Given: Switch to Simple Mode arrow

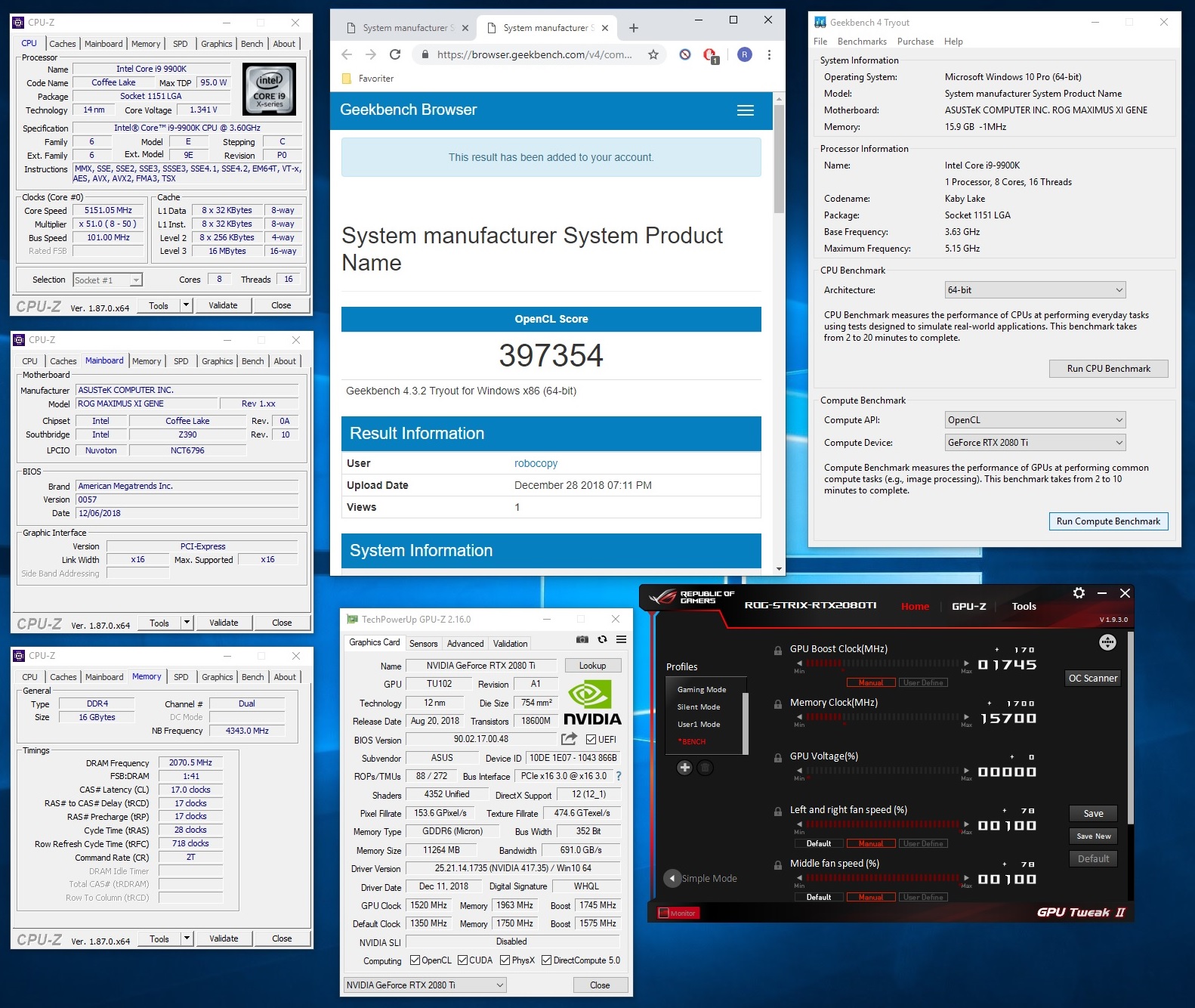Looking at the screenshot, I should click(672, 878).
